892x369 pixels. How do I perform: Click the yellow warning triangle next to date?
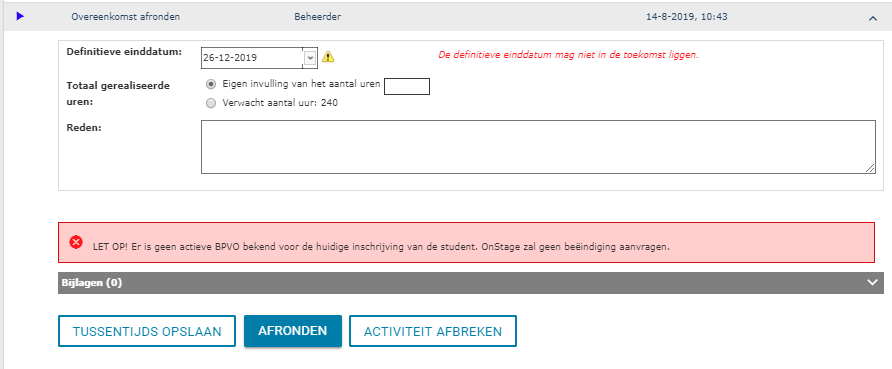coord(328,57)
